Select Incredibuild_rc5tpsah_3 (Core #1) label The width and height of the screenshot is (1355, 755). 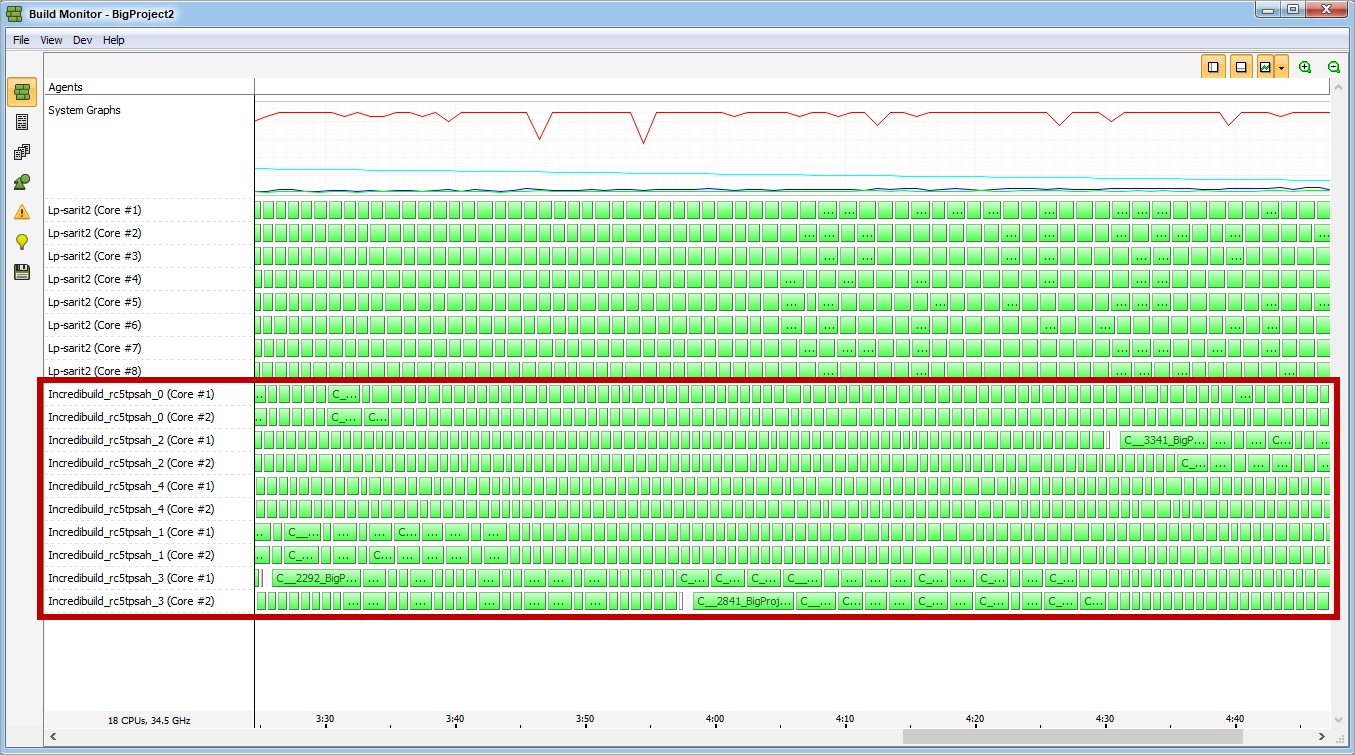pos(131,578)
